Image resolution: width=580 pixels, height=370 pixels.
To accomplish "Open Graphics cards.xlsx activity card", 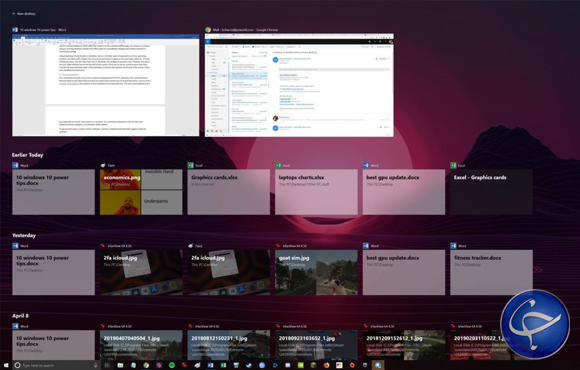I will tap(229, 192).
